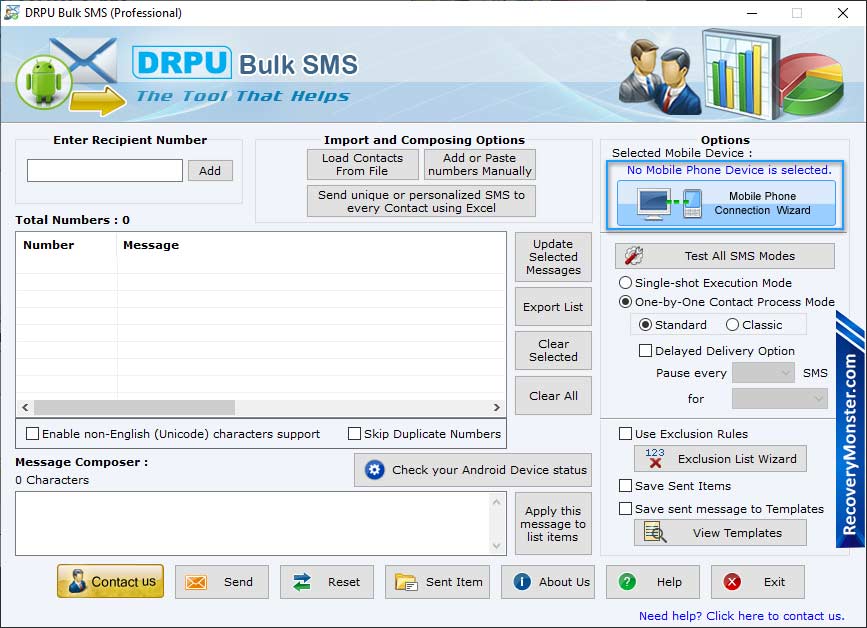
Task: Click the 'Total Numbers : 0' label
Action: (x=72, y=220)
